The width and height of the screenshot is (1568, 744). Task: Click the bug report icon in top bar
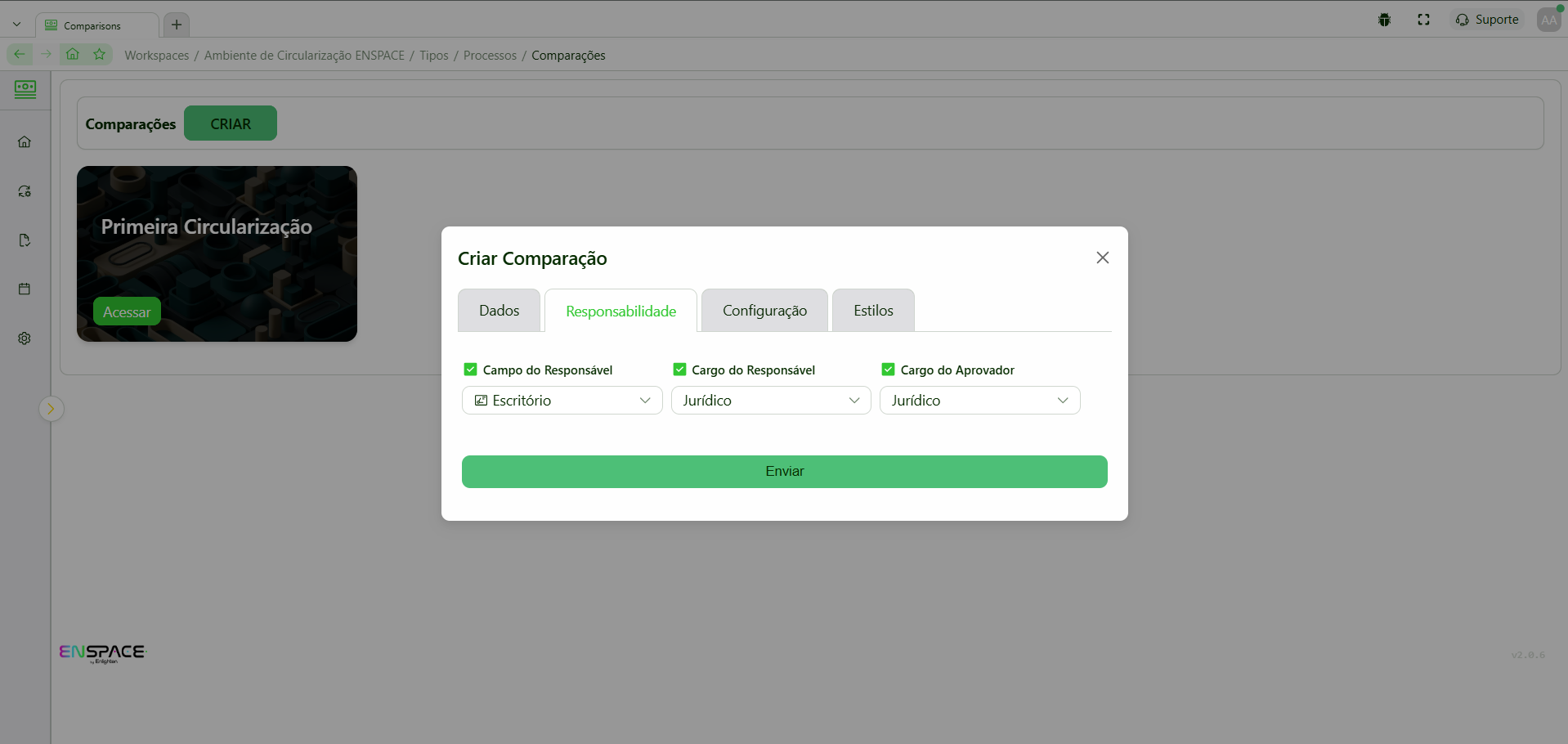[1384, 20]
